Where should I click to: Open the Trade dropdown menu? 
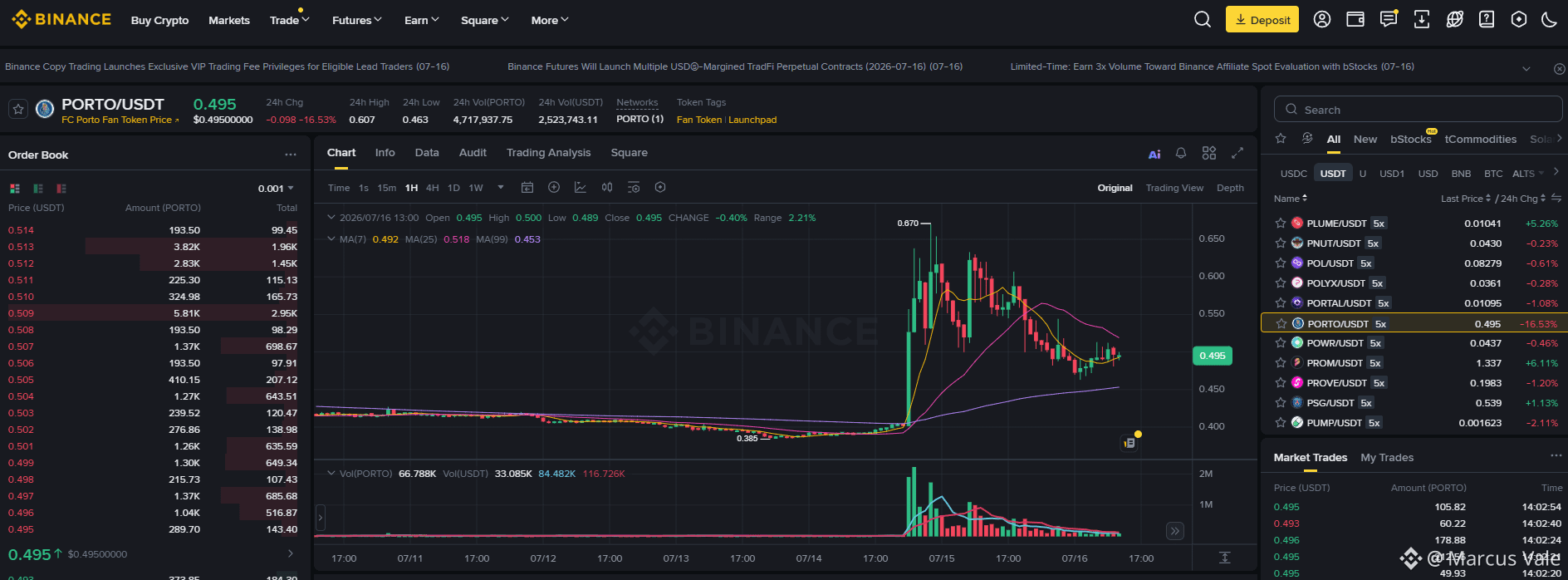(289, 20)
